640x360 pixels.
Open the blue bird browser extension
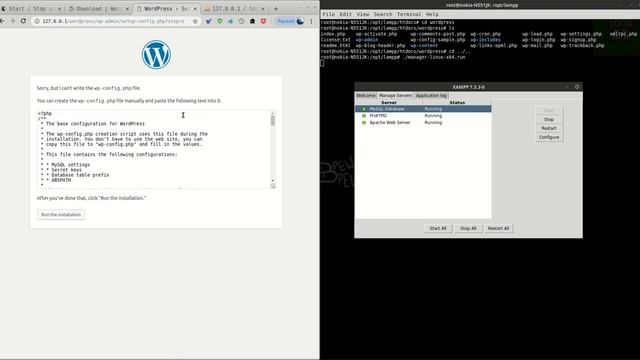coord(209,21)
